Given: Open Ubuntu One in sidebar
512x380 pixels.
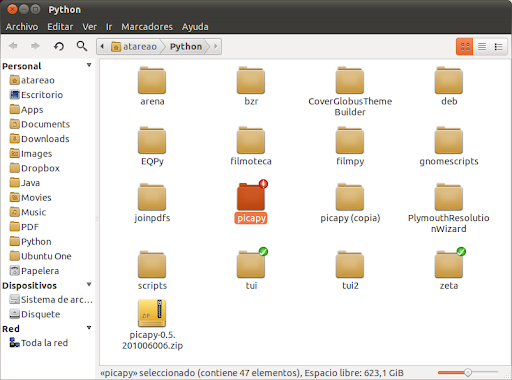Looking at the screenshot, I should pyautogui.click(x=40, y=256).
